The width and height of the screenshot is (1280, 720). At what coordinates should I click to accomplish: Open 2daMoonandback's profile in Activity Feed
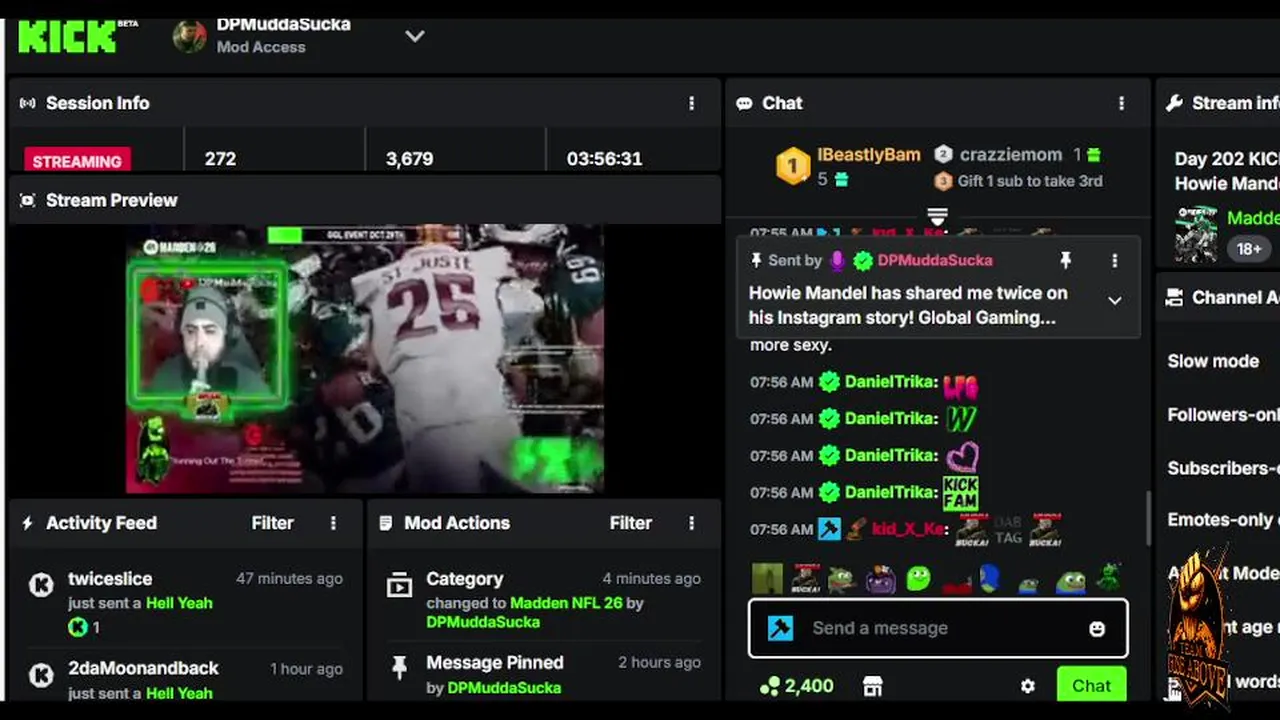pos(143,668)
